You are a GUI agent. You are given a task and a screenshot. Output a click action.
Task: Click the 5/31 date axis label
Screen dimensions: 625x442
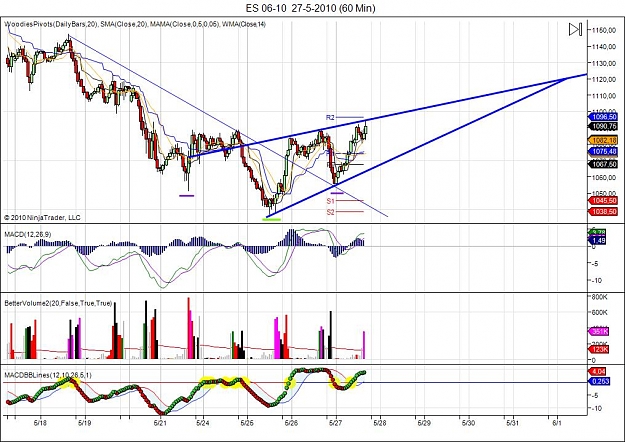513,422
